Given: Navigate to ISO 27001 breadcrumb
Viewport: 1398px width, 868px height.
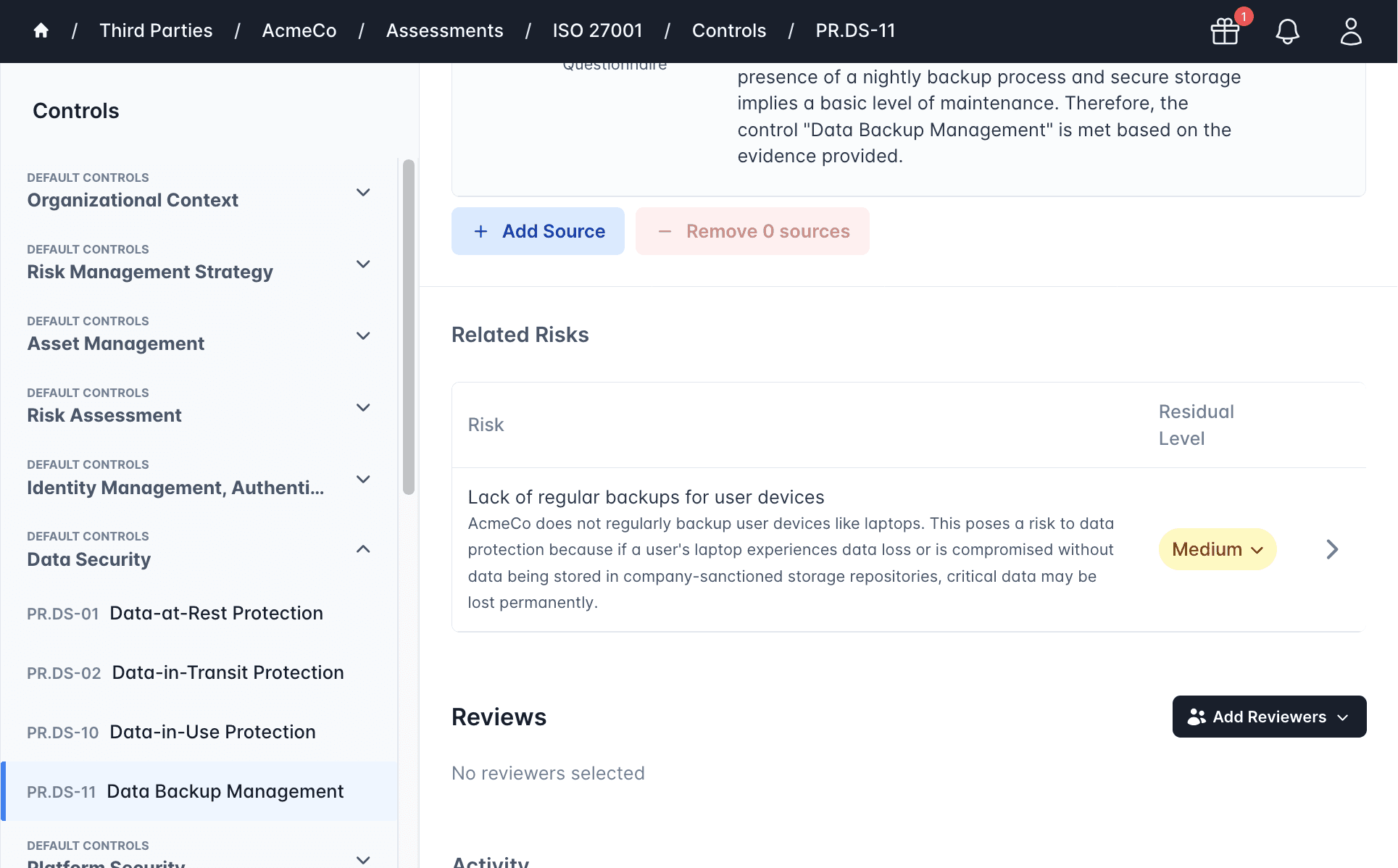Looking at the screenshot, I should (597, 30).
